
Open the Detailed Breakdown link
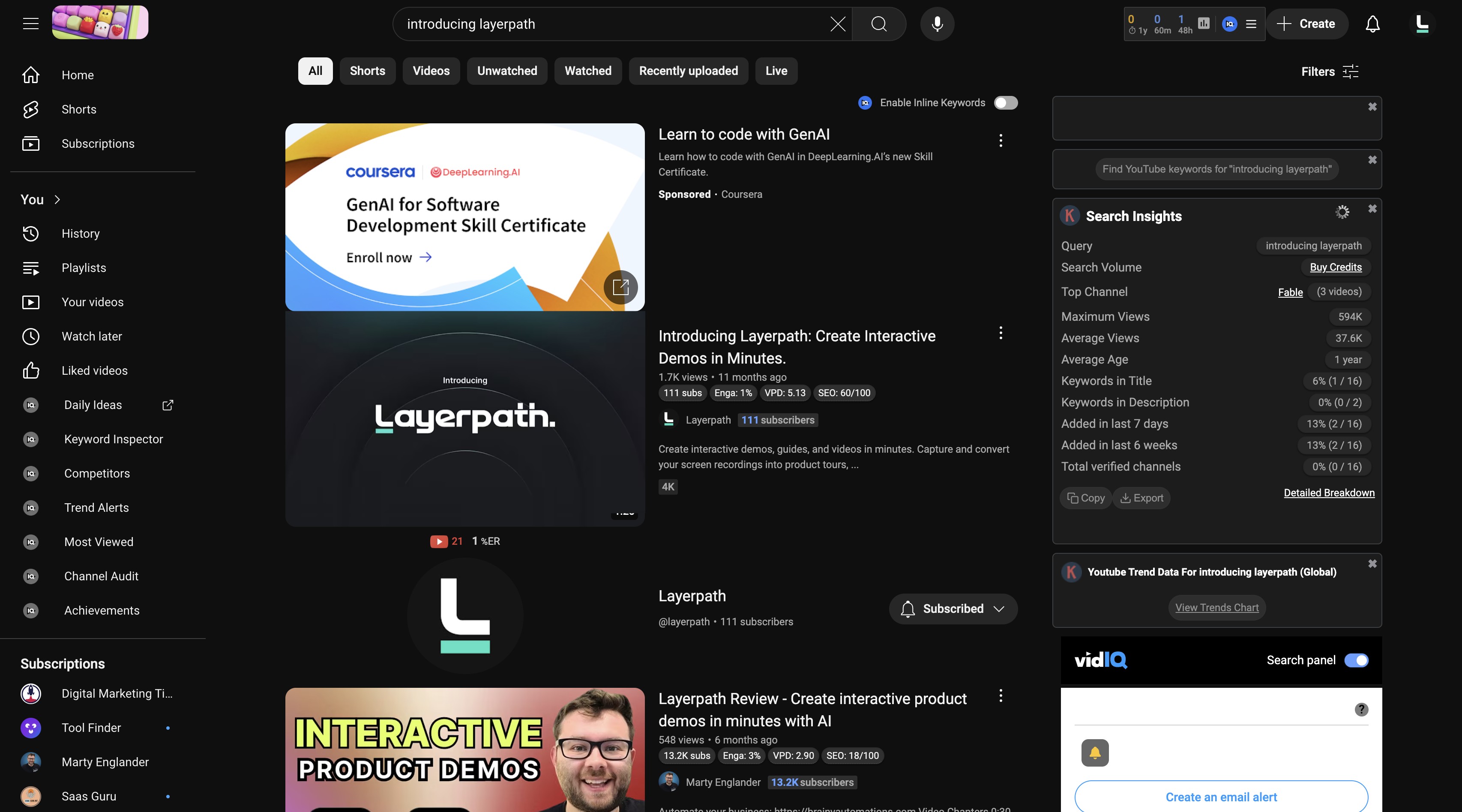click(x=1329, y=493)
